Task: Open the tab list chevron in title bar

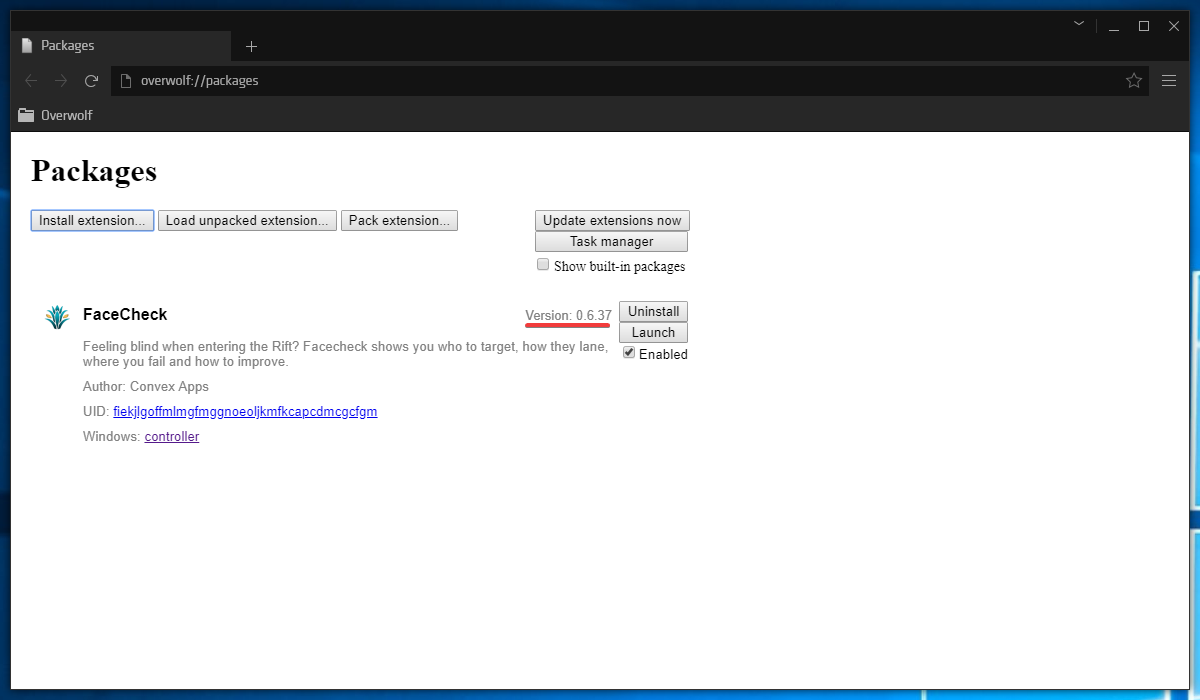Action: tap(1079, 23)
